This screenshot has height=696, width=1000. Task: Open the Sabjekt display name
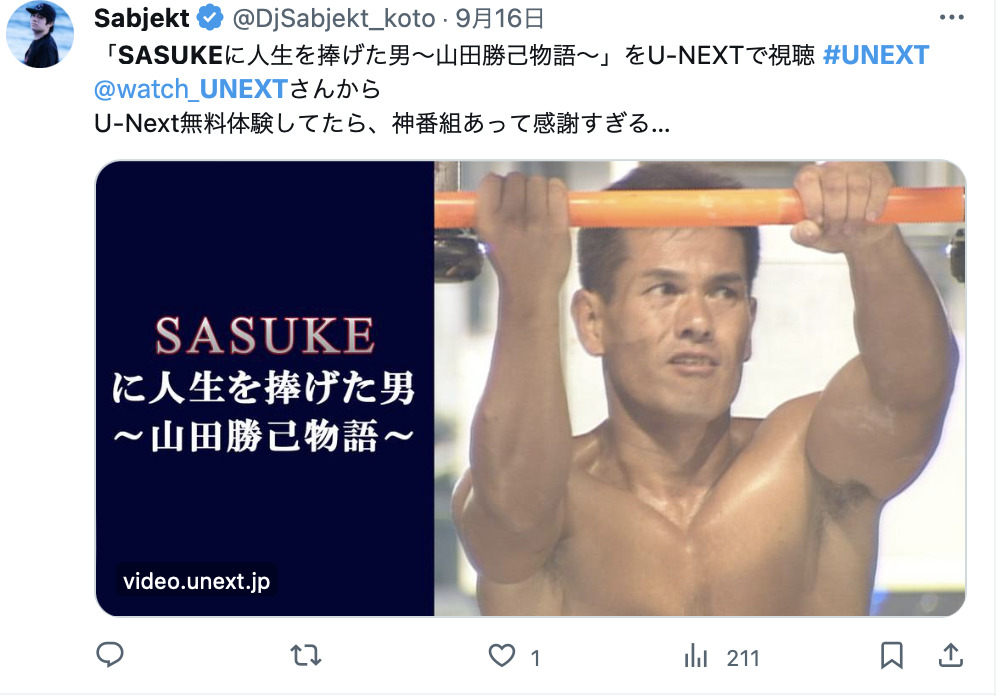[142, 19]
